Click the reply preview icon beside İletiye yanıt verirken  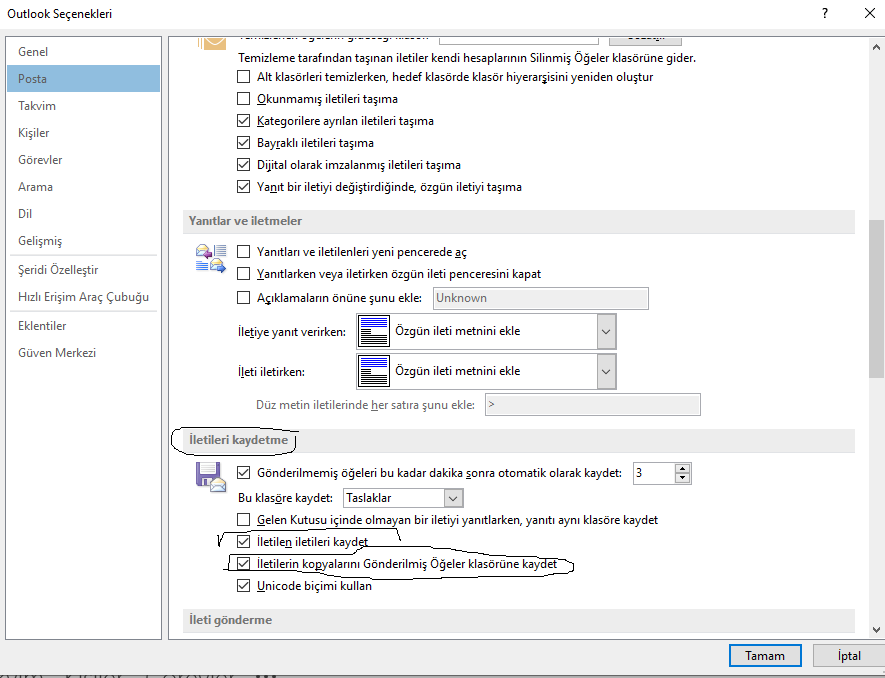374,331
